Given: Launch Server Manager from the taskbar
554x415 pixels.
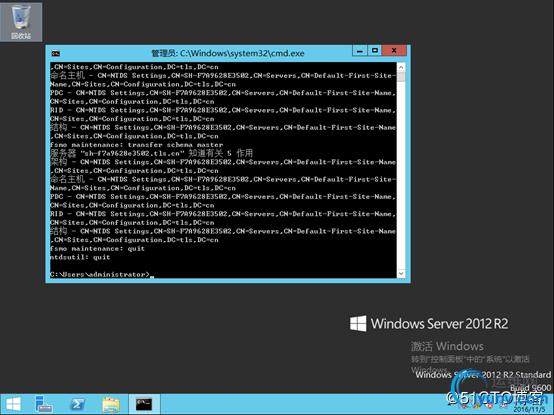Looking at the screenshot, I should pos(44,404).
